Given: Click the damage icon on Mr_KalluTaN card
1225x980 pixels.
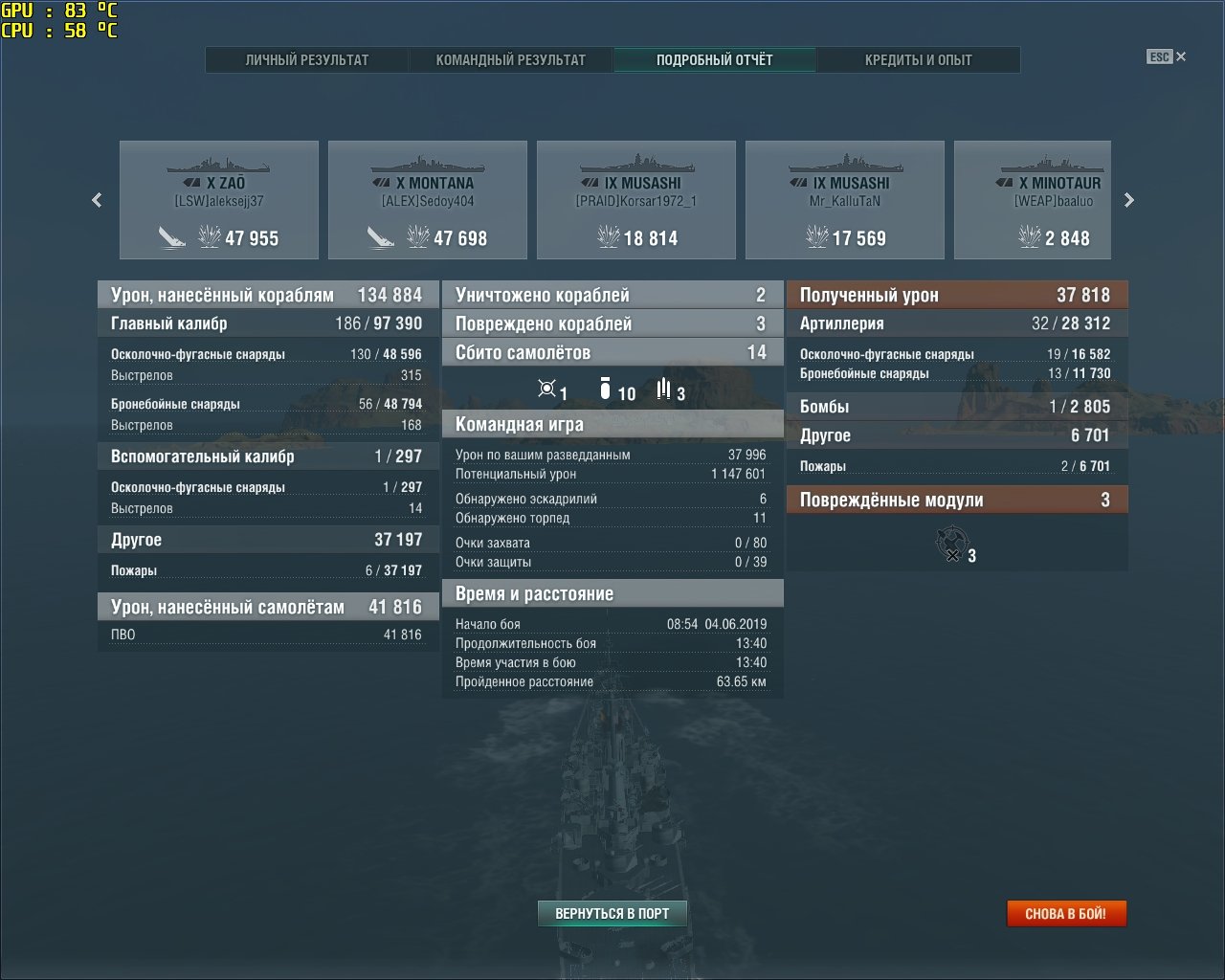Looking at the screenshot, I should 817,236.
